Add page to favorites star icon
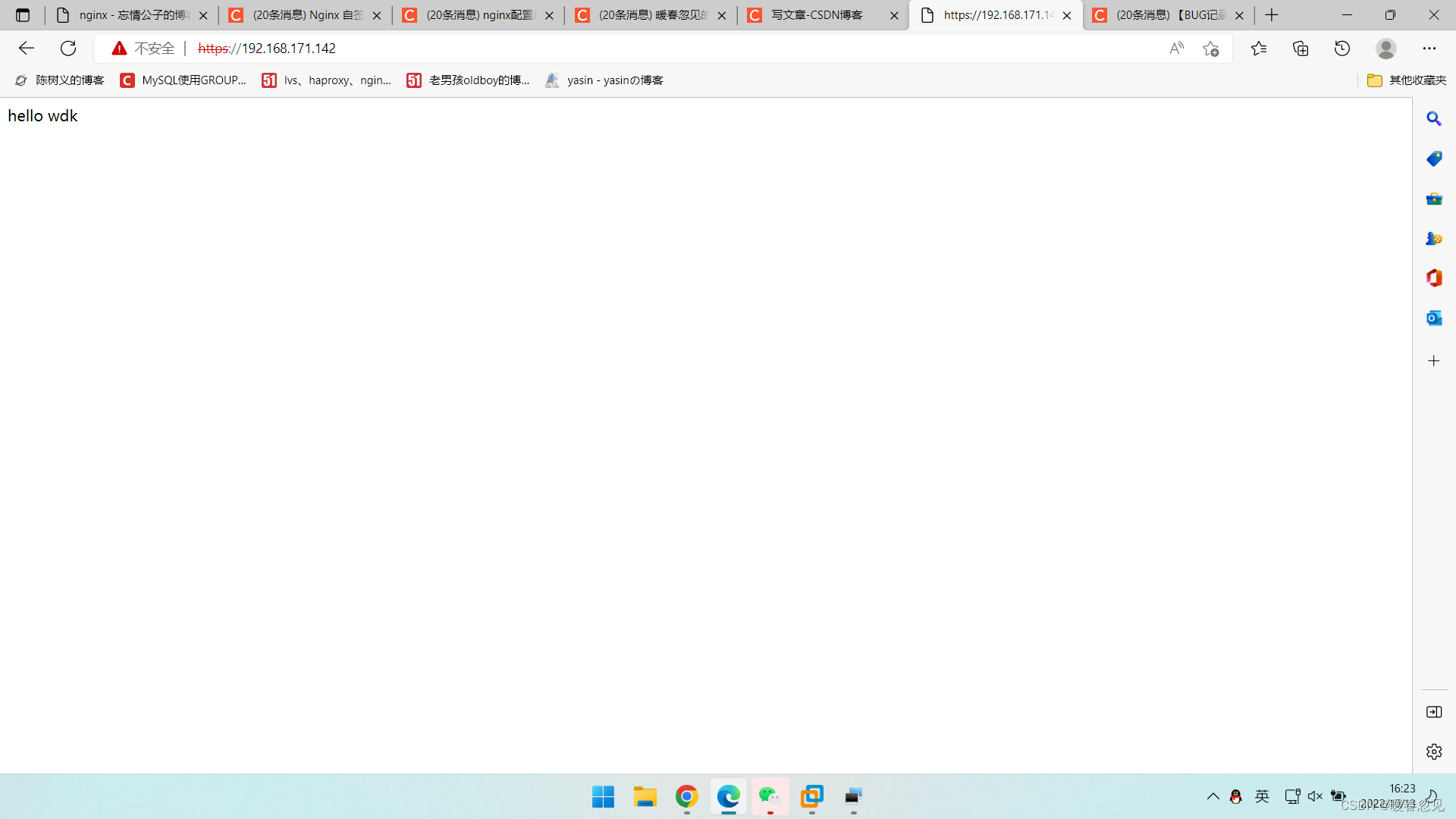This screenshot has height=819, width=1456. 1211,49
